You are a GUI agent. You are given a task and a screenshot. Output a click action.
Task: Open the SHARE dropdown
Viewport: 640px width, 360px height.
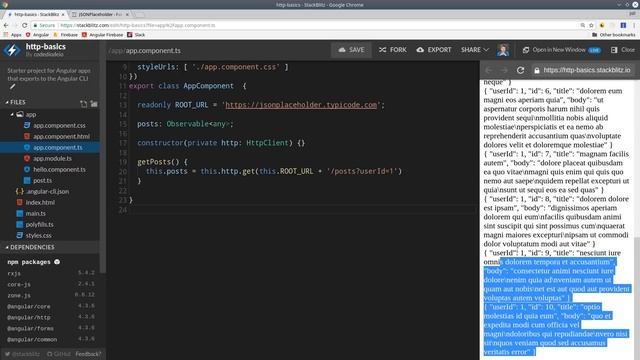(x=475, y=50)
